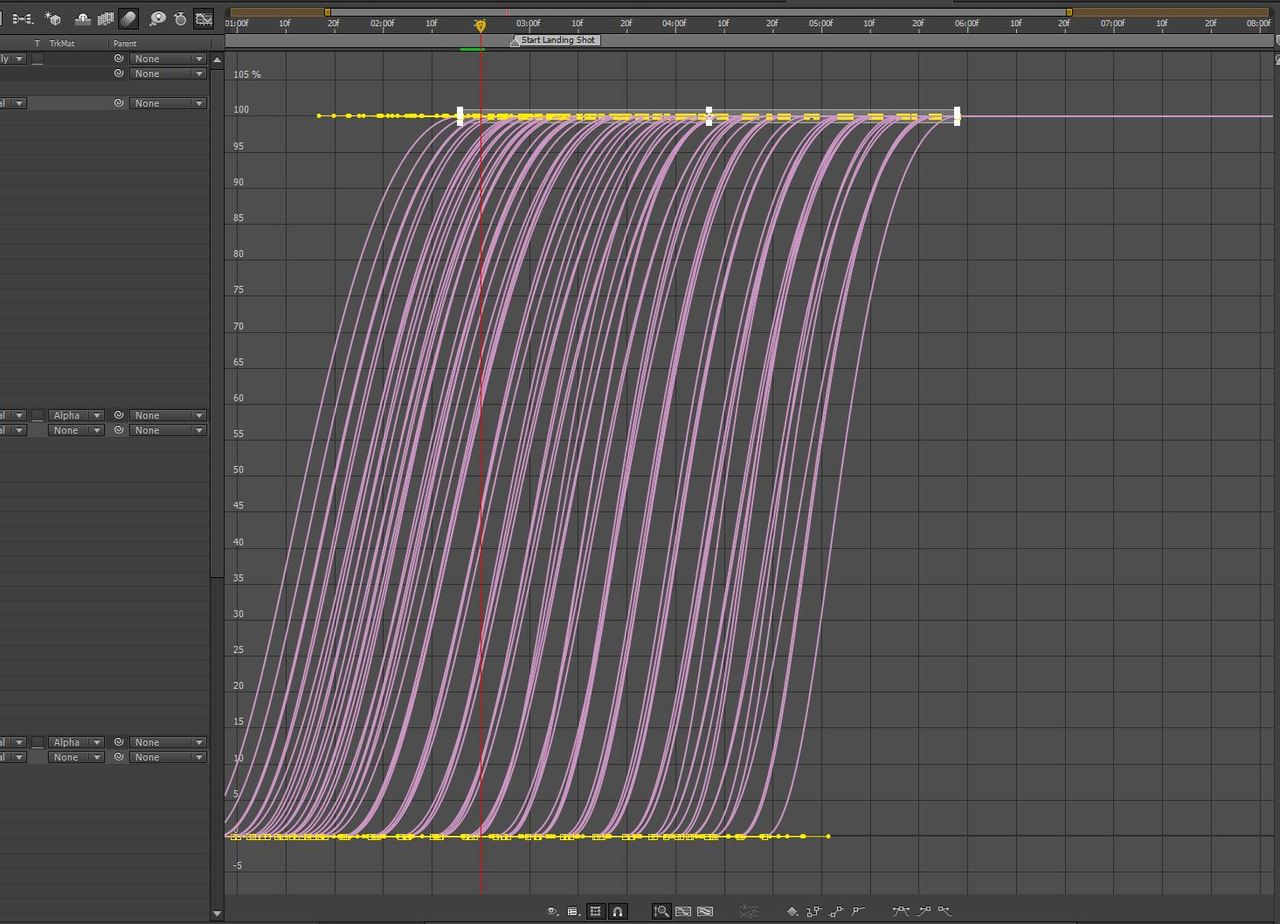Apply Easy Ease to keyframes
The image size is (1280, 924).
coord(901,911)
